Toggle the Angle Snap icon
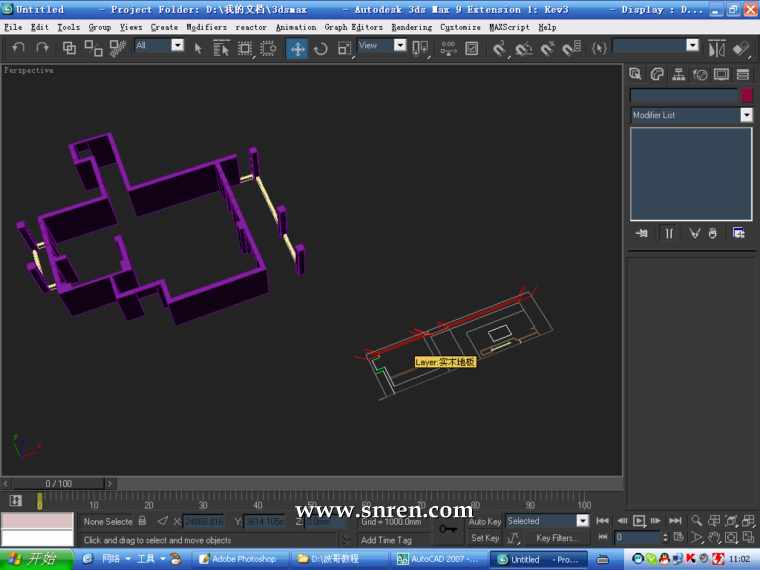The height and width of the screenshot is (570, 760). [x=523, y=48]
